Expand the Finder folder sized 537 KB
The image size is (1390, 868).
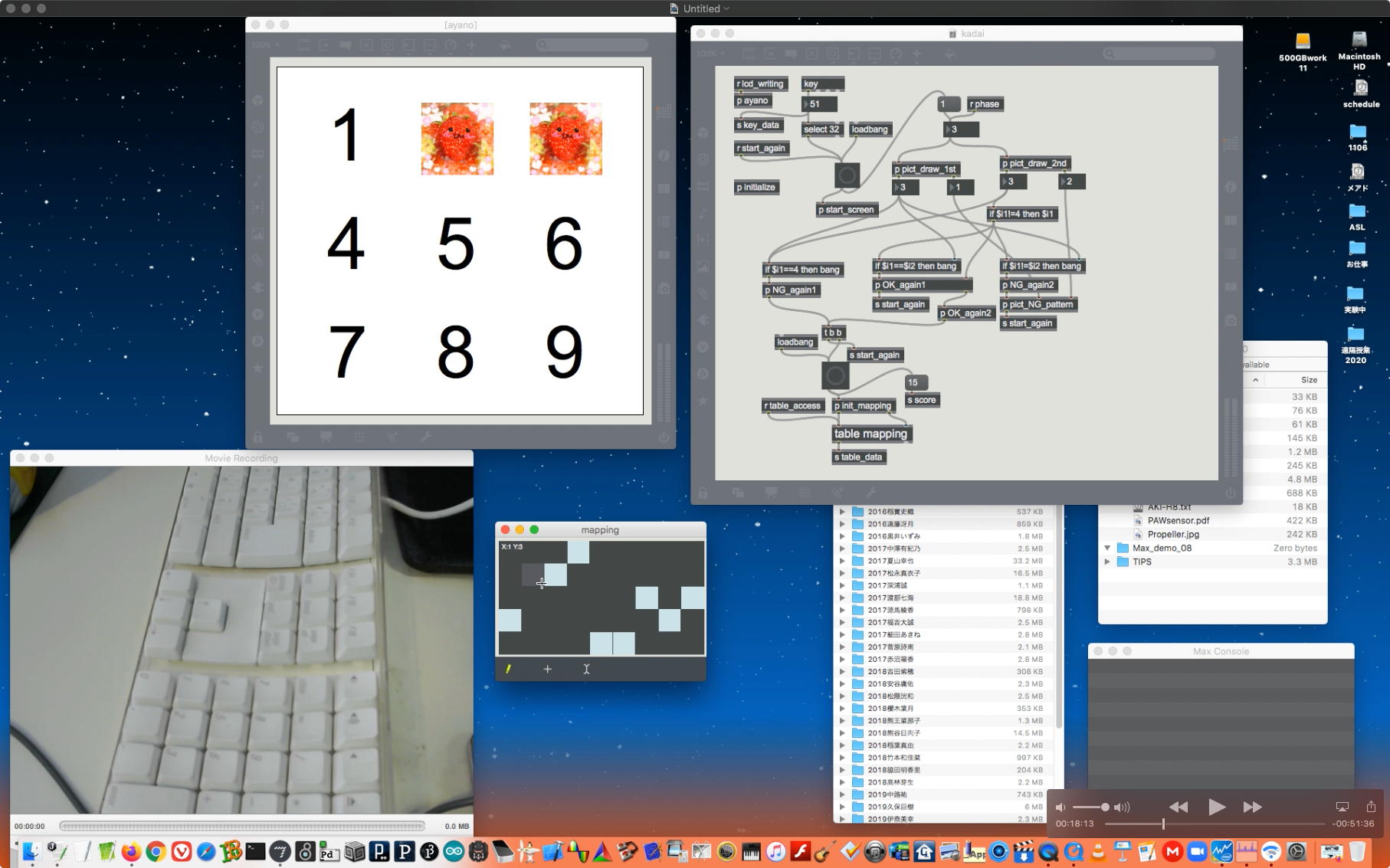pos(842,512)
